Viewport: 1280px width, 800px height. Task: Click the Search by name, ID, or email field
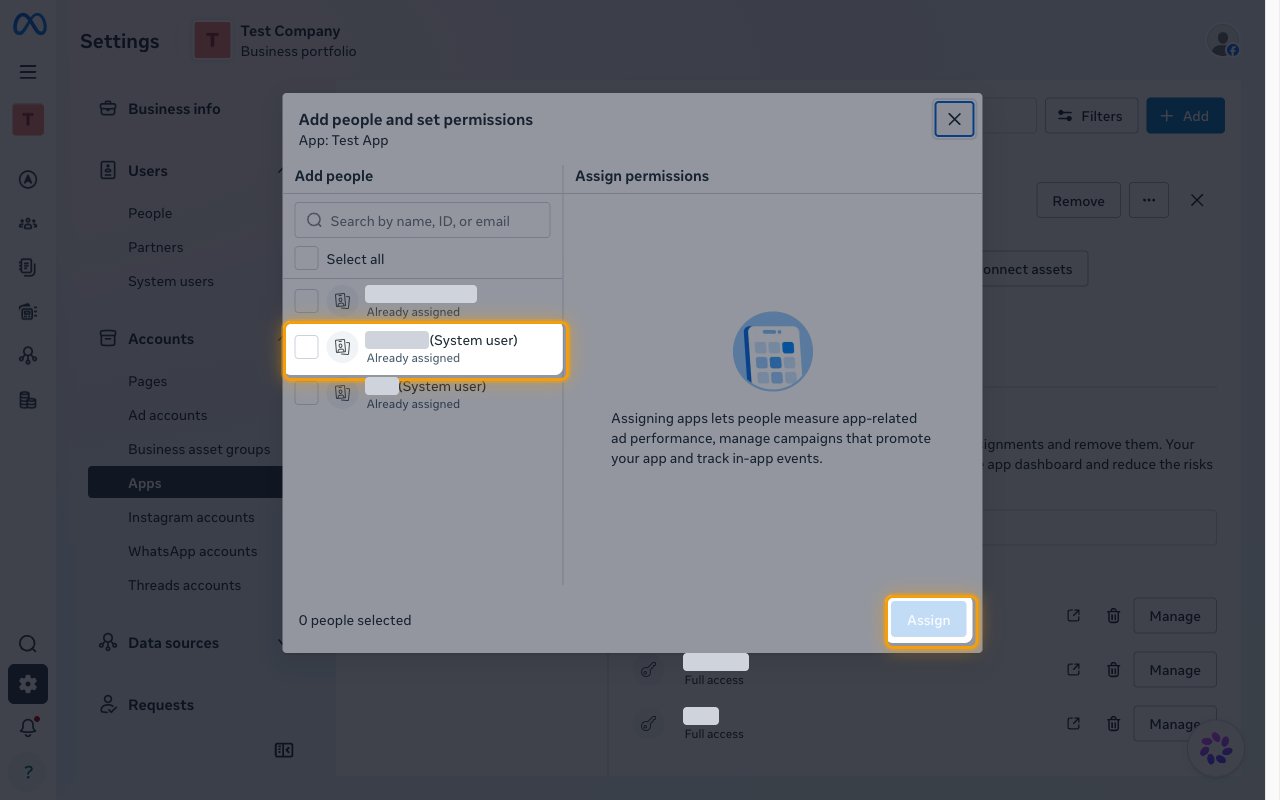coord(423,220)
